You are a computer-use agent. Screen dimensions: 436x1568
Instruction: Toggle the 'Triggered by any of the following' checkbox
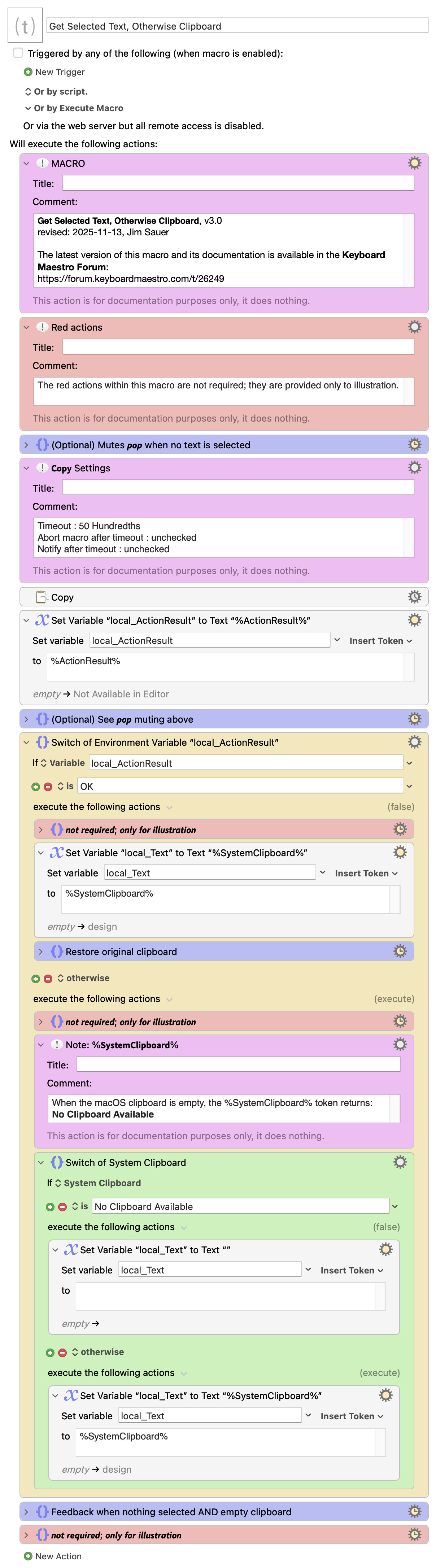18,53
